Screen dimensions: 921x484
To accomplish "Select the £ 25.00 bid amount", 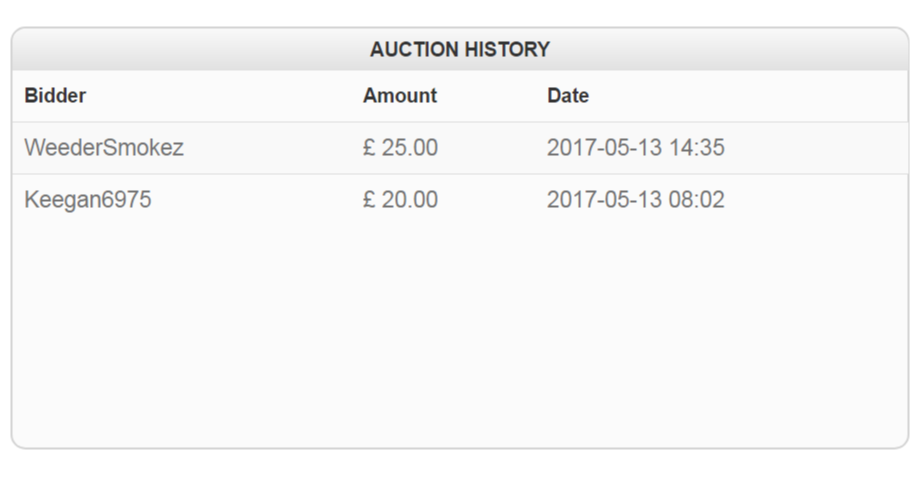I will click(400, 148).
